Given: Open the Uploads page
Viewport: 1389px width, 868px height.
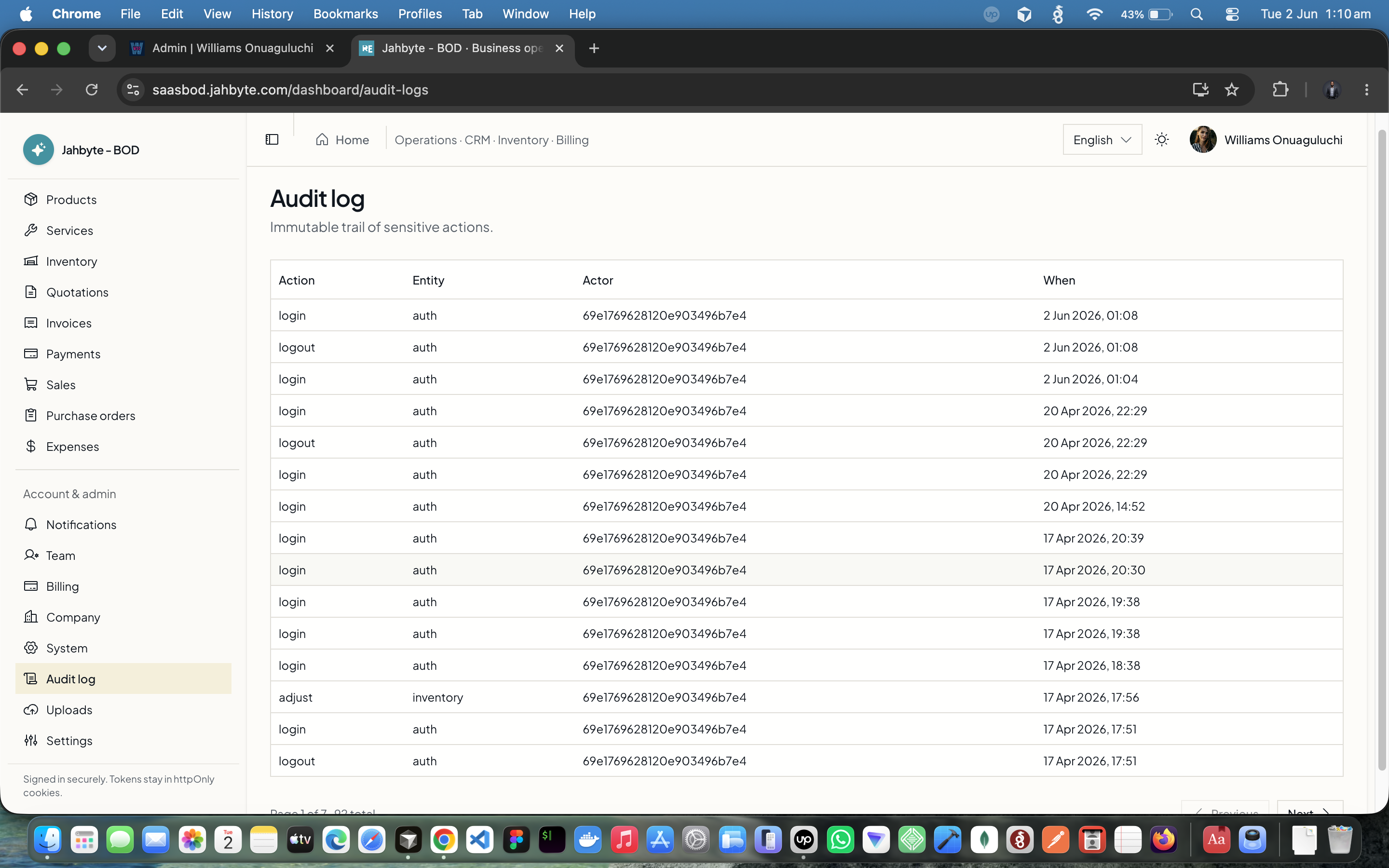Looking at the screenshot, I should (x=123, y=709).
